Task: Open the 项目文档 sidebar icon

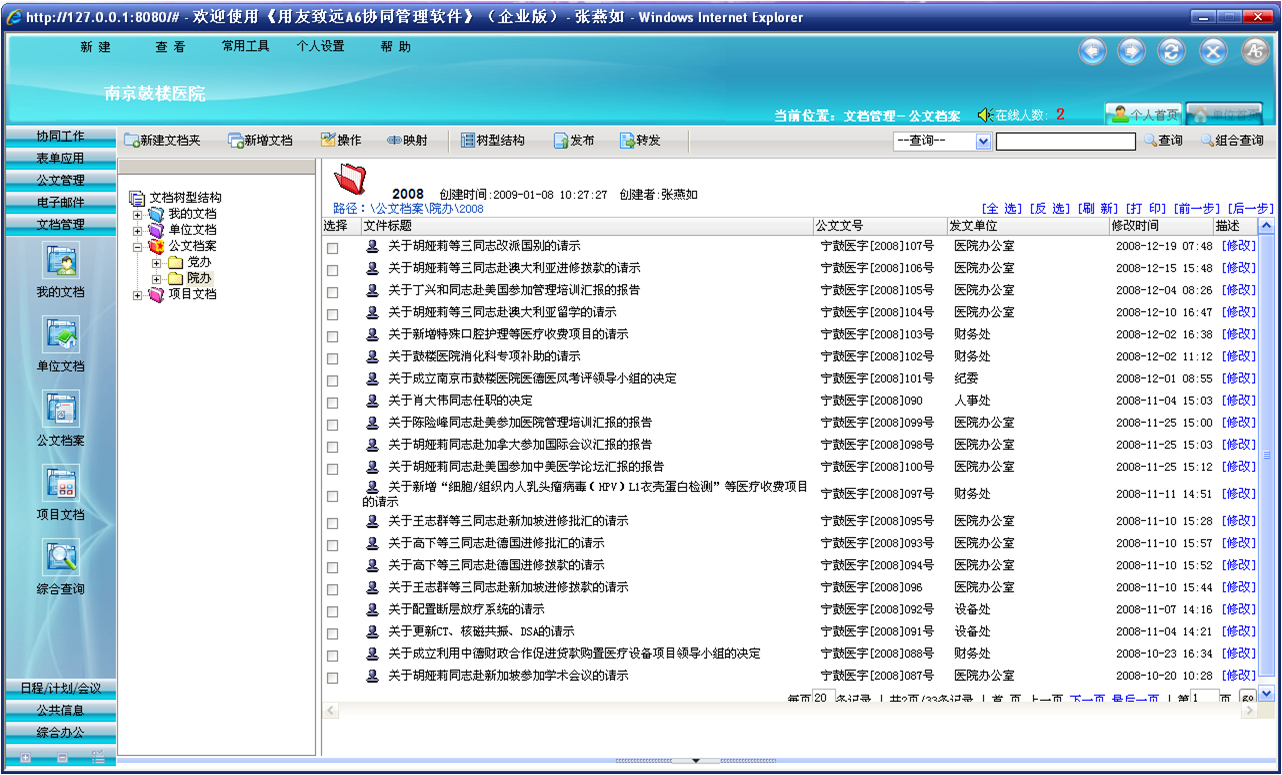Action: tap(60, 485)
